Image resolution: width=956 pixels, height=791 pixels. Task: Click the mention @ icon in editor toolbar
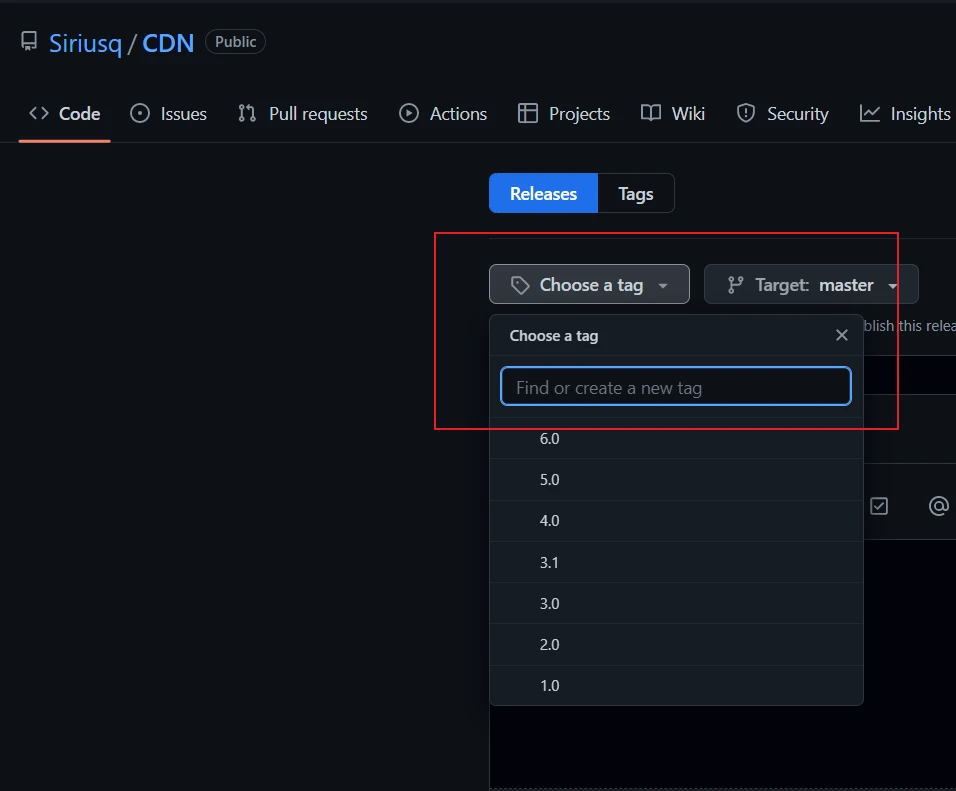(x=938, y=506)
